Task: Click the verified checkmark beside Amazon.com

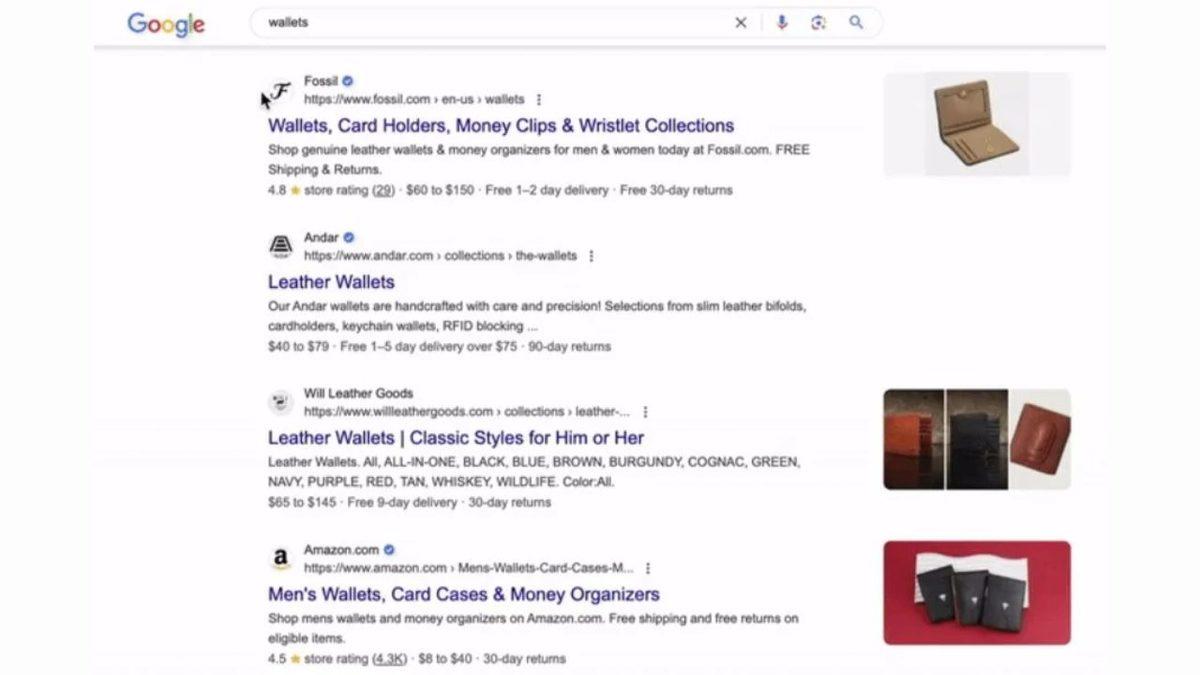Action: pos(388,549)
